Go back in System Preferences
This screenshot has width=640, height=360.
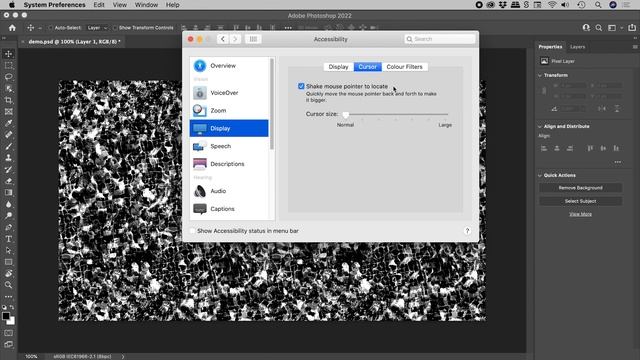(x=223, y=39)
